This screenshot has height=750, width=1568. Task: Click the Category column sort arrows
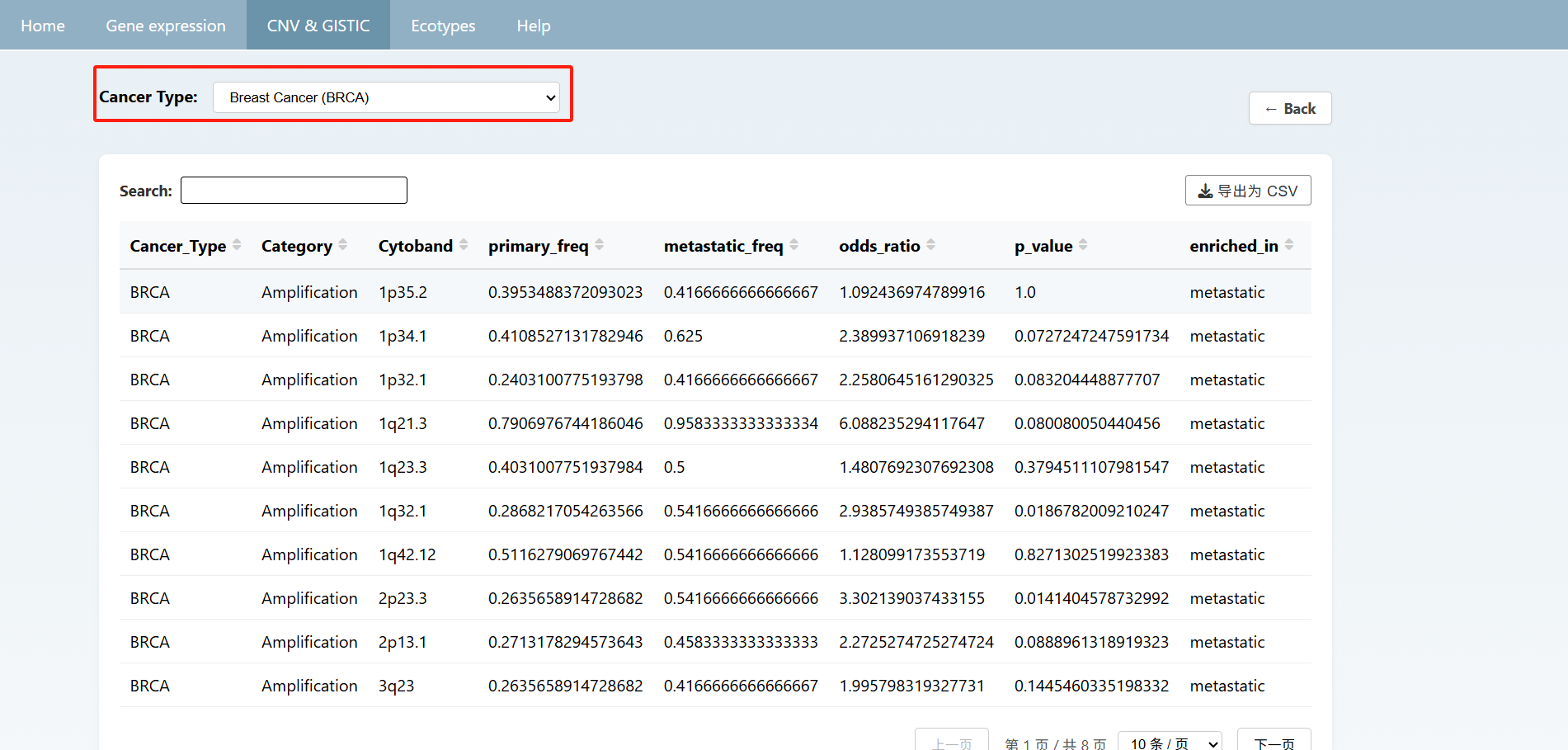coord(342,245)
